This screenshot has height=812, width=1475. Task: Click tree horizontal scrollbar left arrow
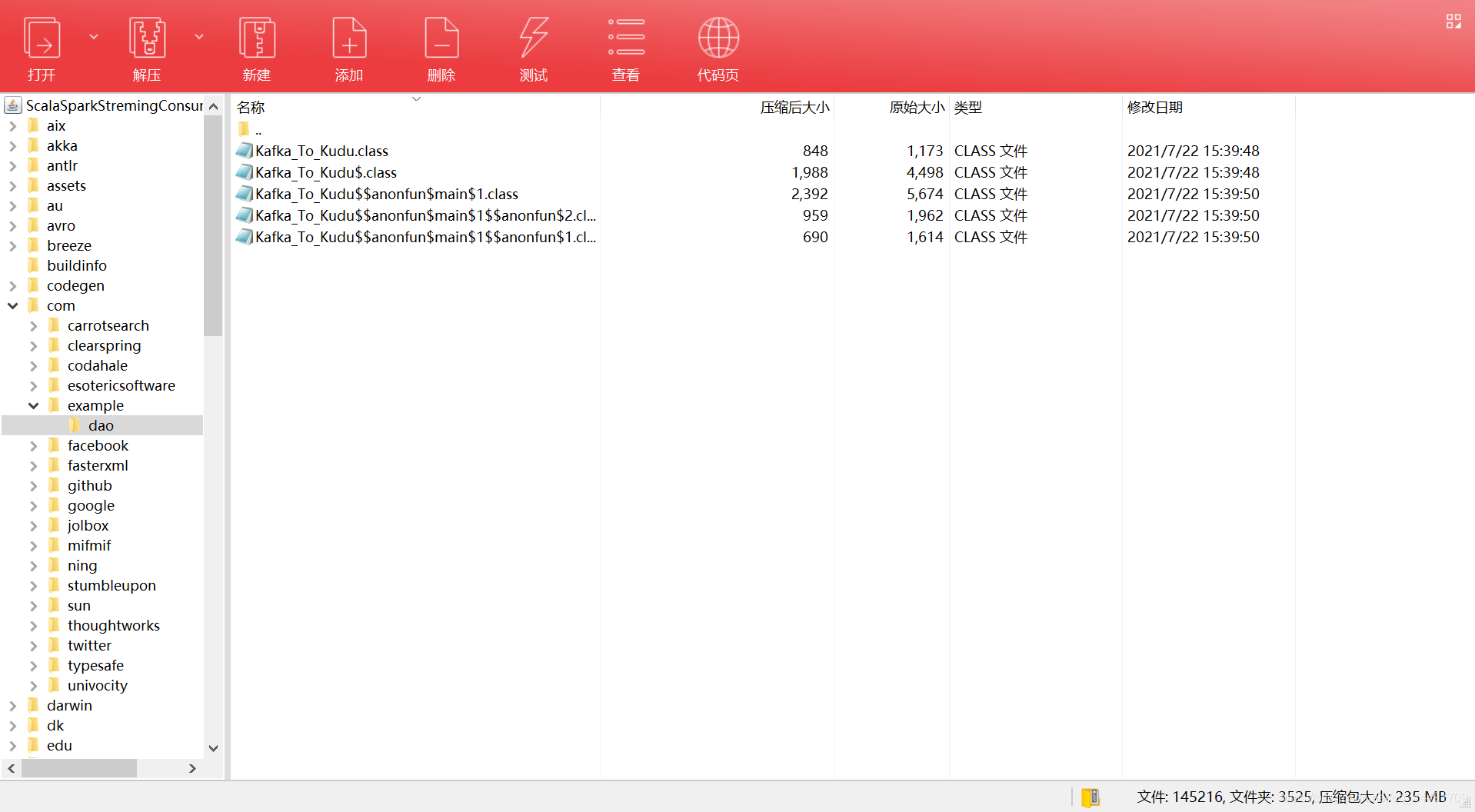coord(12,768)
